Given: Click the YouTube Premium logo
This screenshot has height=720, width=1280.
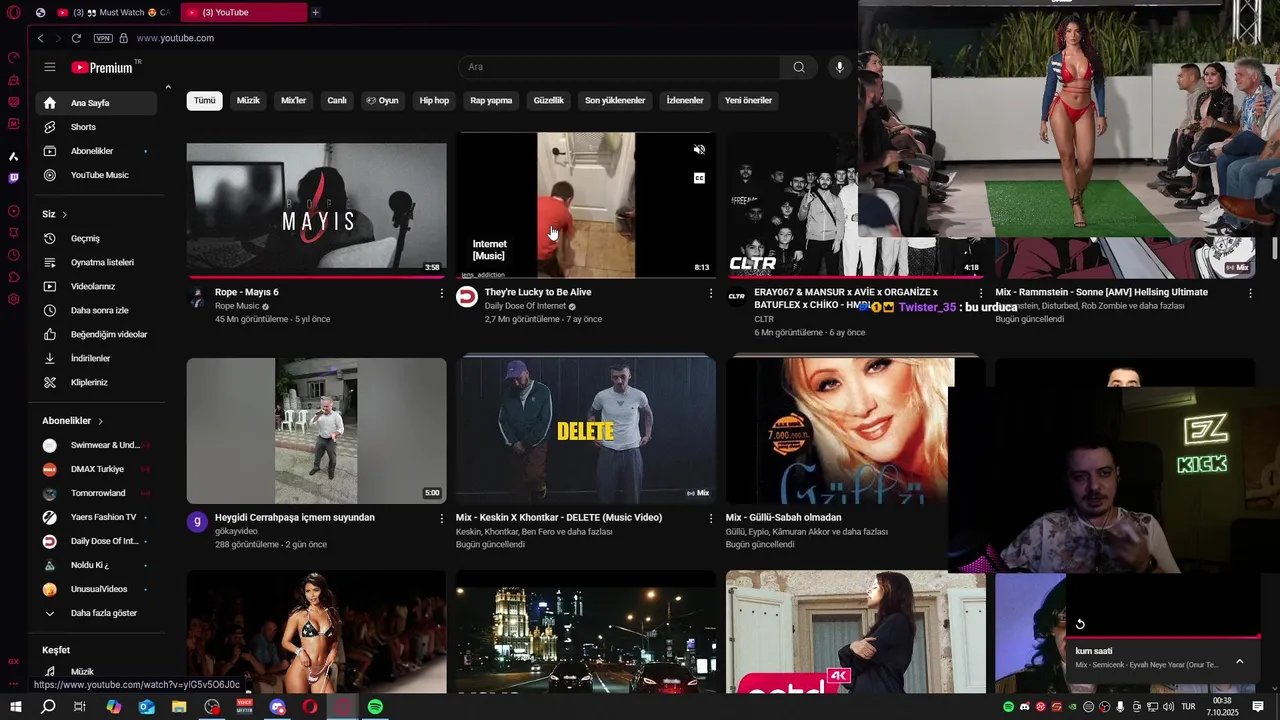Looking at the screenshot, I should tap(101, 67).
